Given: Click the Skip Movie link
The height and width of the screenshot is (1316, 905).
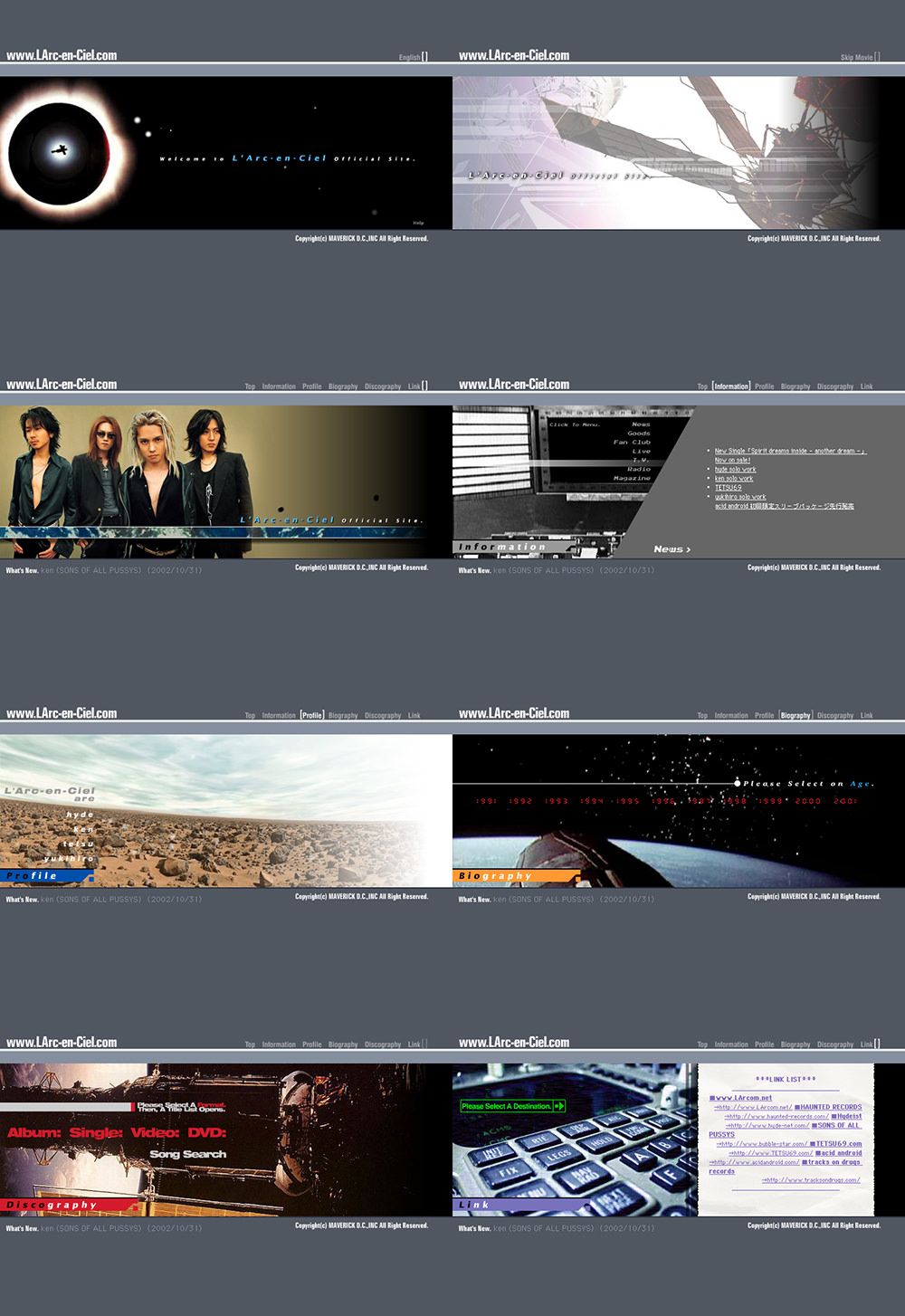Looking at the screenshot, I should click(856, 58).
